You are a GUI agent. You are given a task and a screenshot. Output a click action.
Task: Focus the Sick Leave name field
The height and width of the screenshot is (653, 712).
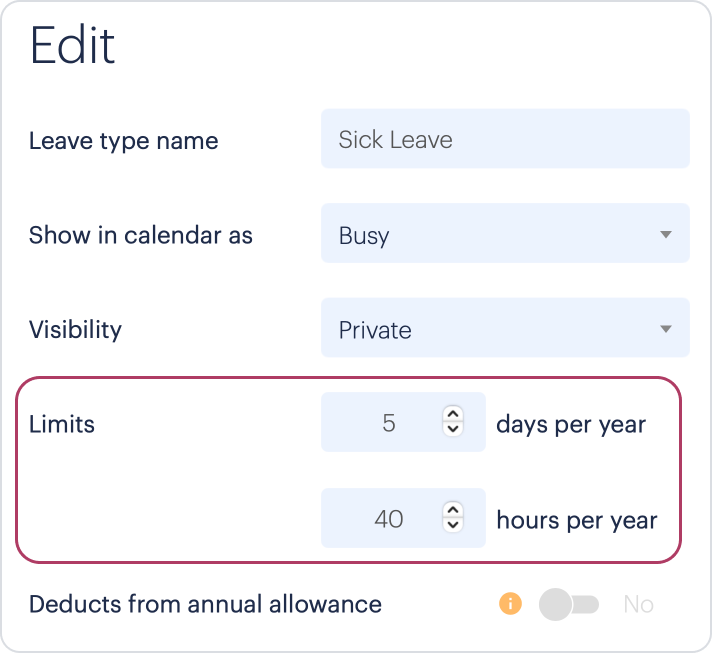coord(505,139)
